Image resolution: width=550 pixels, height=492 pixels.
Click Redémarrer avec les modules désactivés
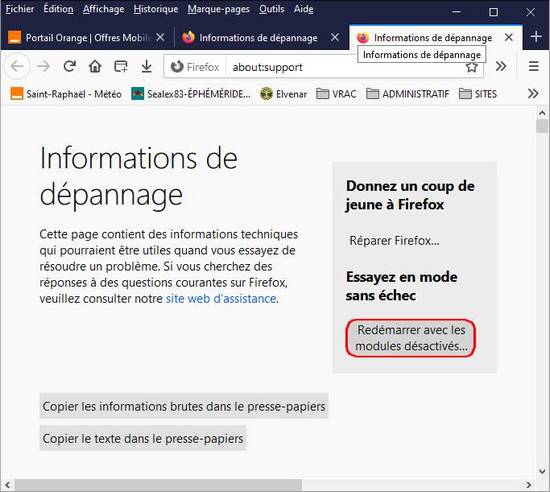(x=411, y=338)
